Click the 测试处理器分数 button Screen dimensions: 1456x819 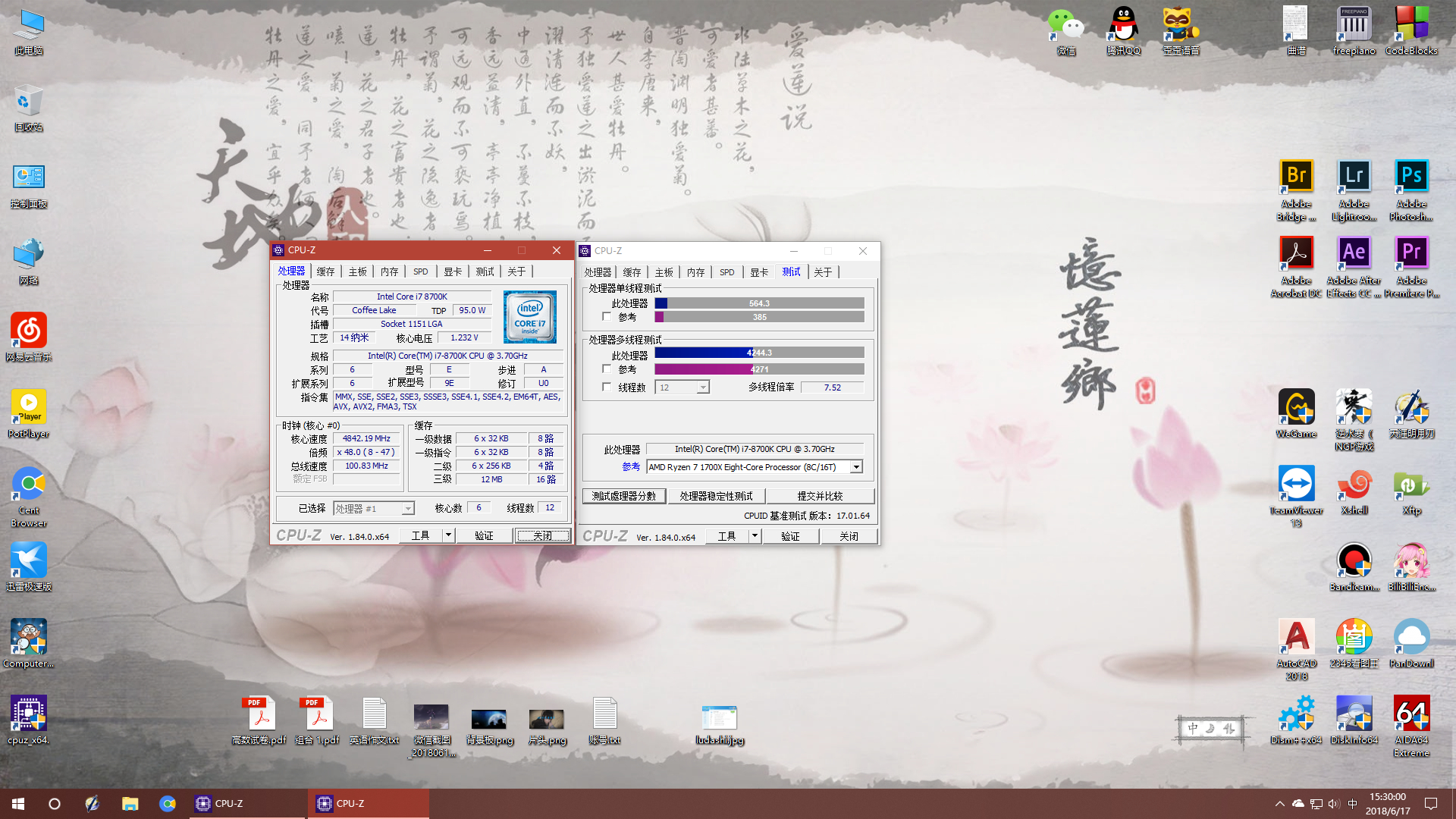point(624,496)
